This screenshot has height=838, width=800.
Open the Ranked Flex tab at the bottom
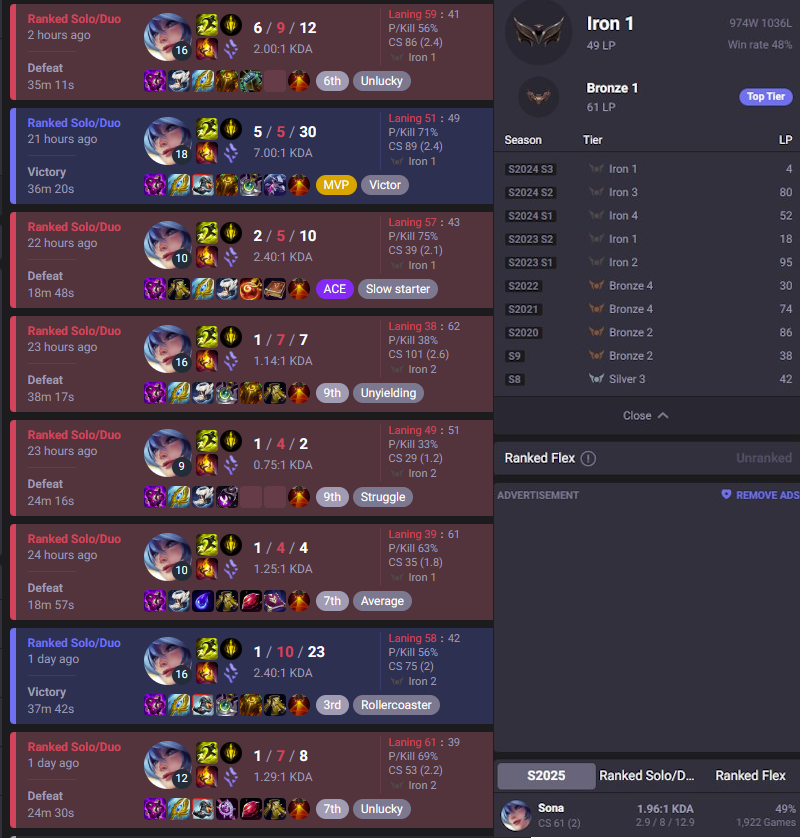[x=750, y=775]
